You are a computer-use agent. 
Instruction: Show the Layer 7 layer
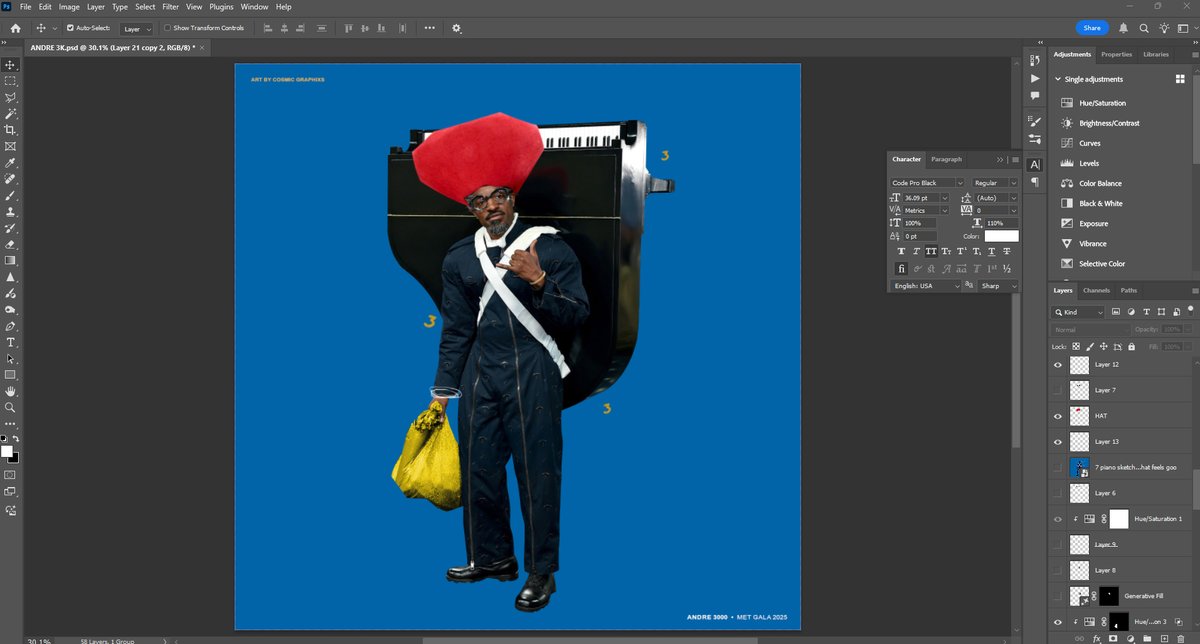1058,389
